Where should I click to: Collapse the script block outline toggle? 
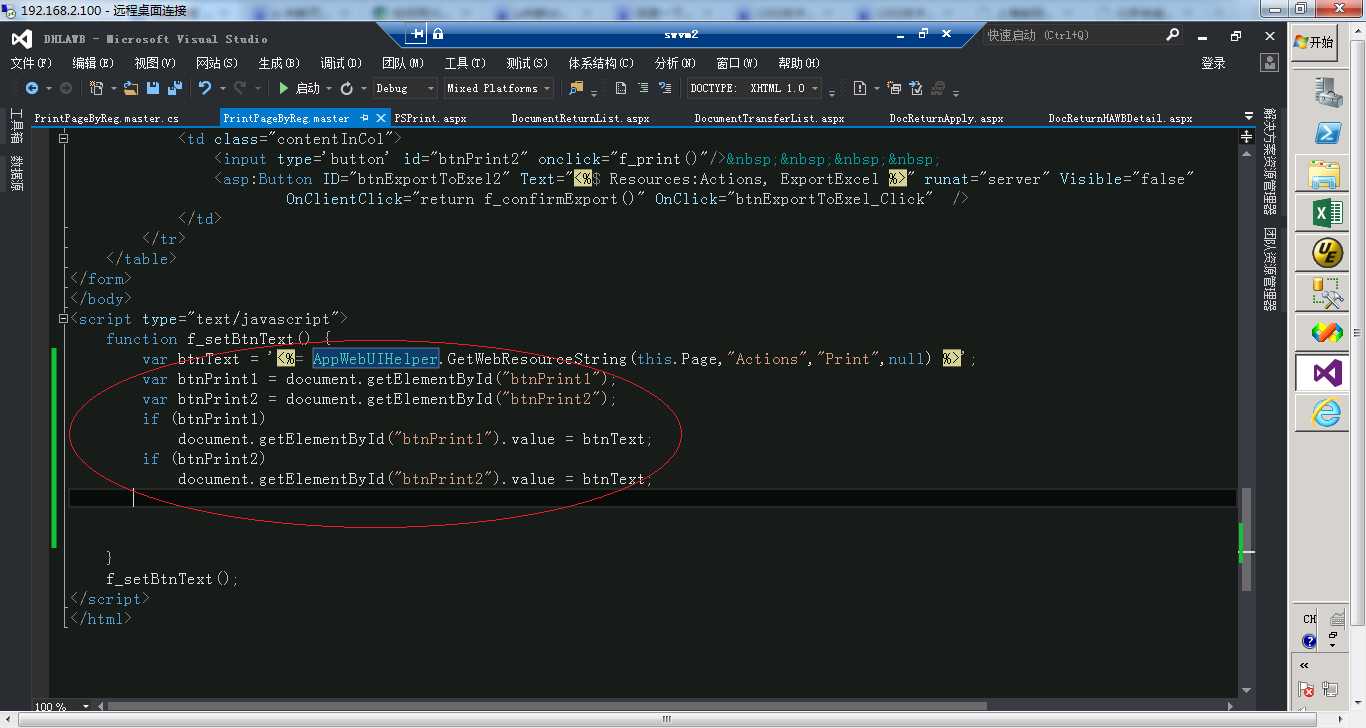point(63,319)
